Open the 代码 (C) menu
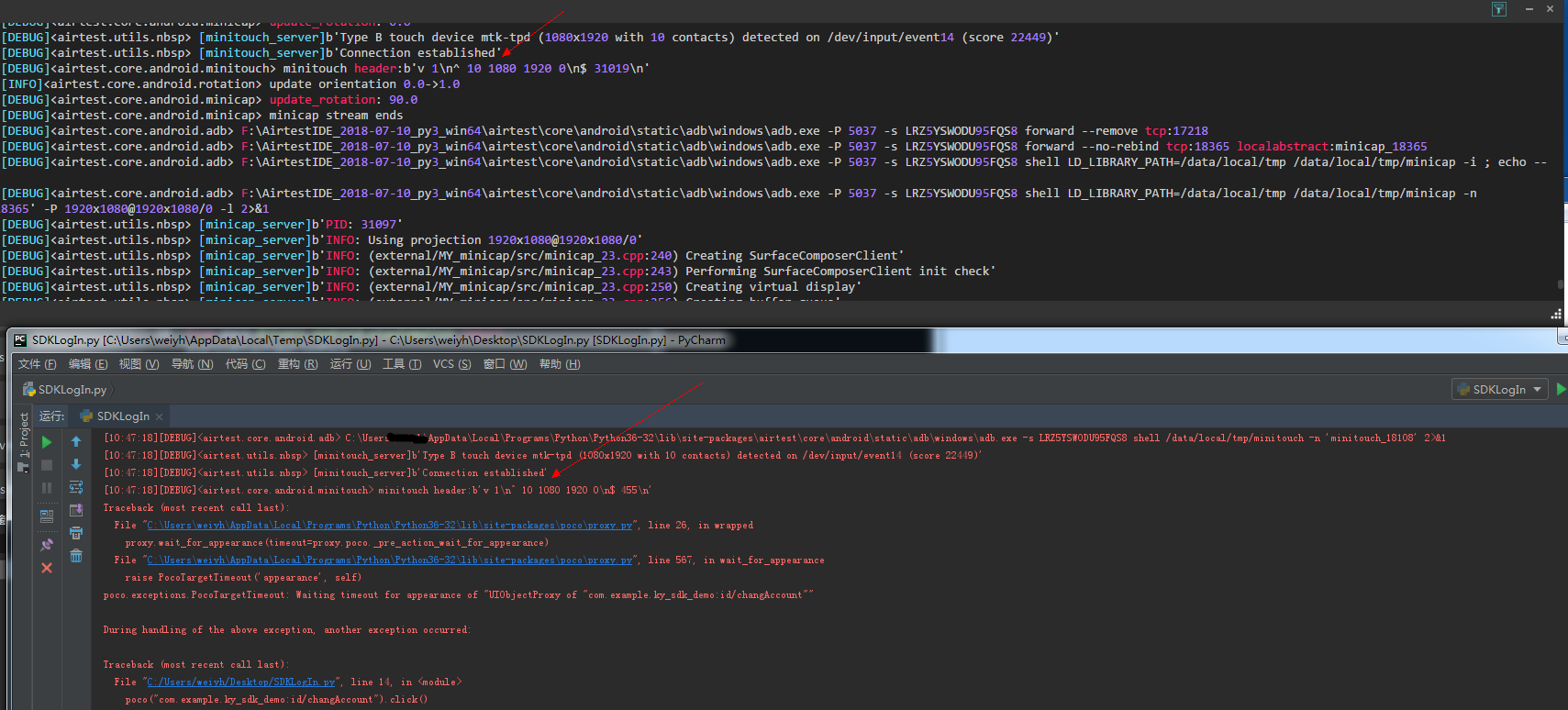 click(x=246, y=364)
